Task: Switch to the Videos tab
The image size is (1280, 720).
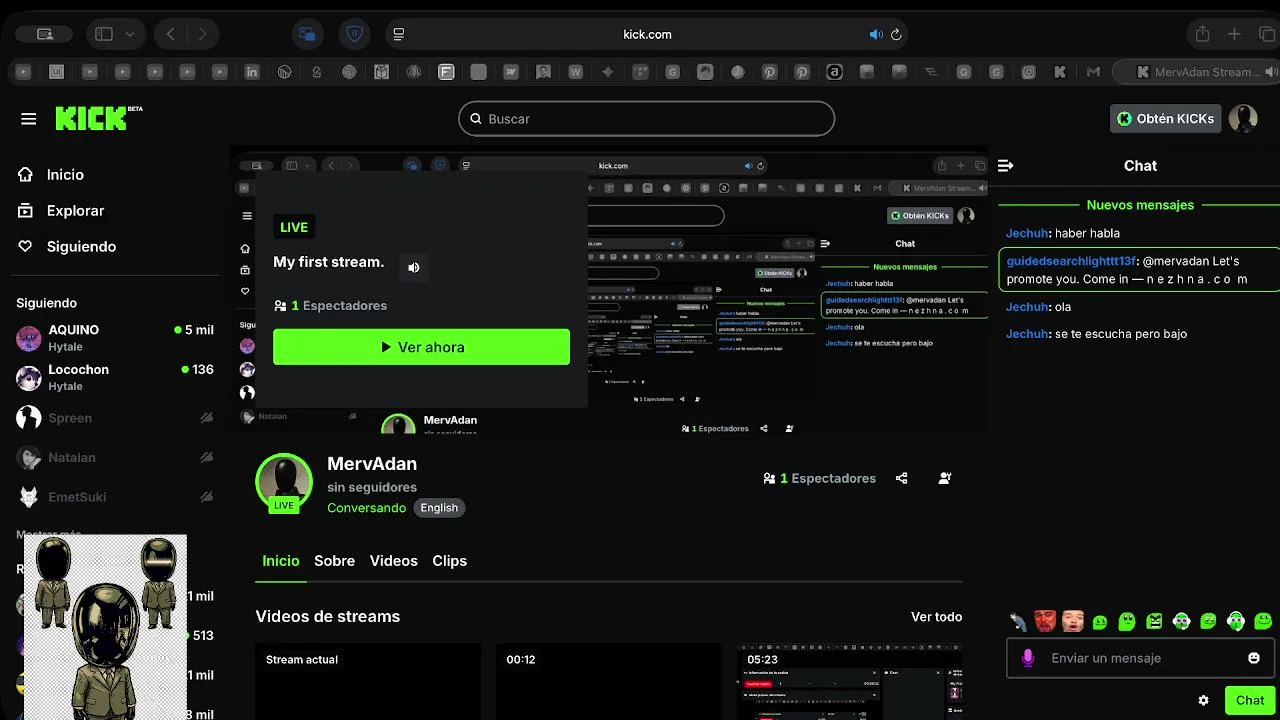Action: click(x=393, y=561)
